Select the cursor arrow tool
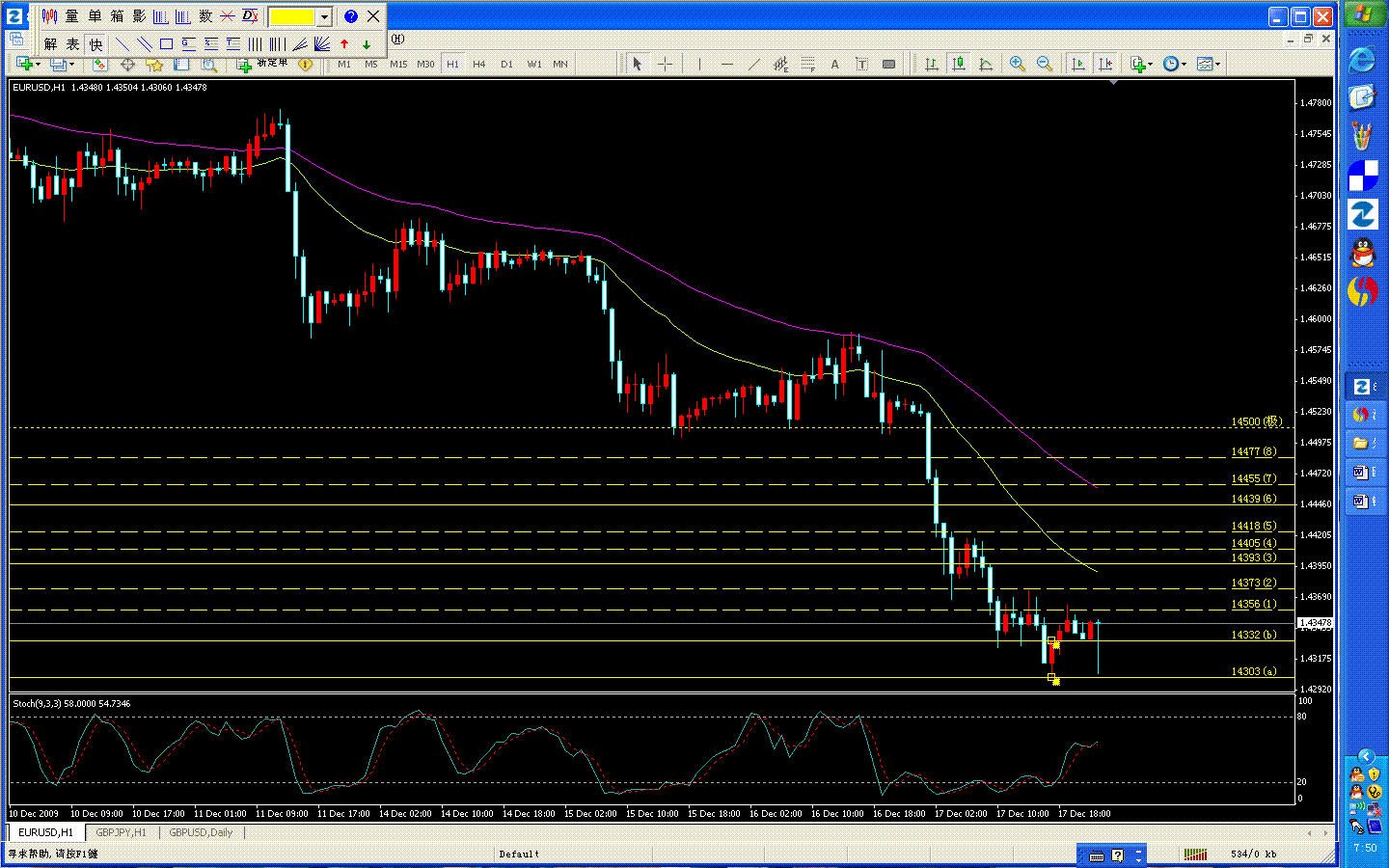Image resolution: width=1389 pixels, height=868 pixels. (x=637, y=65)
